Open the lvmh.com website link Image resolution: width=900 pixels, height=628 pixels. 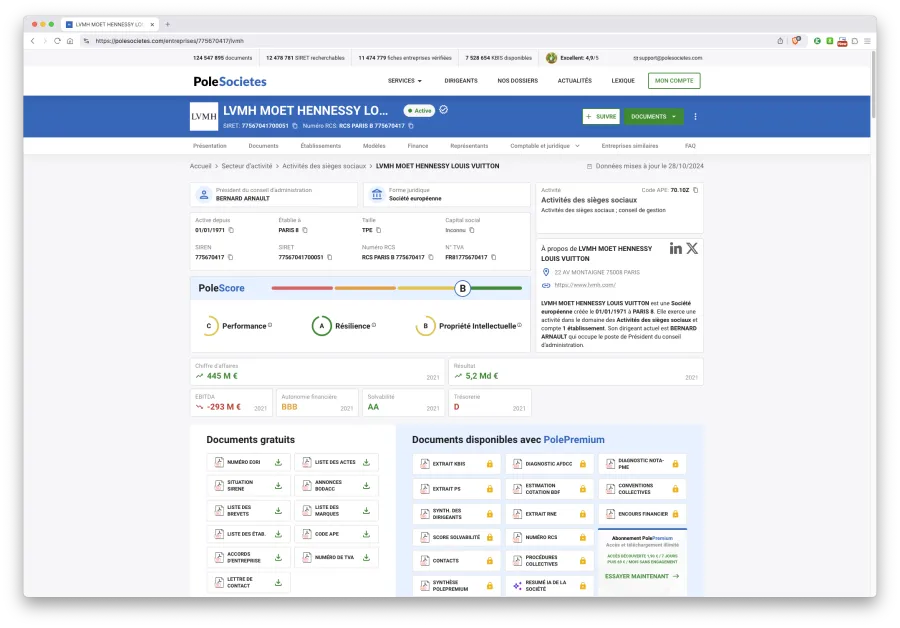pos(585,285)
